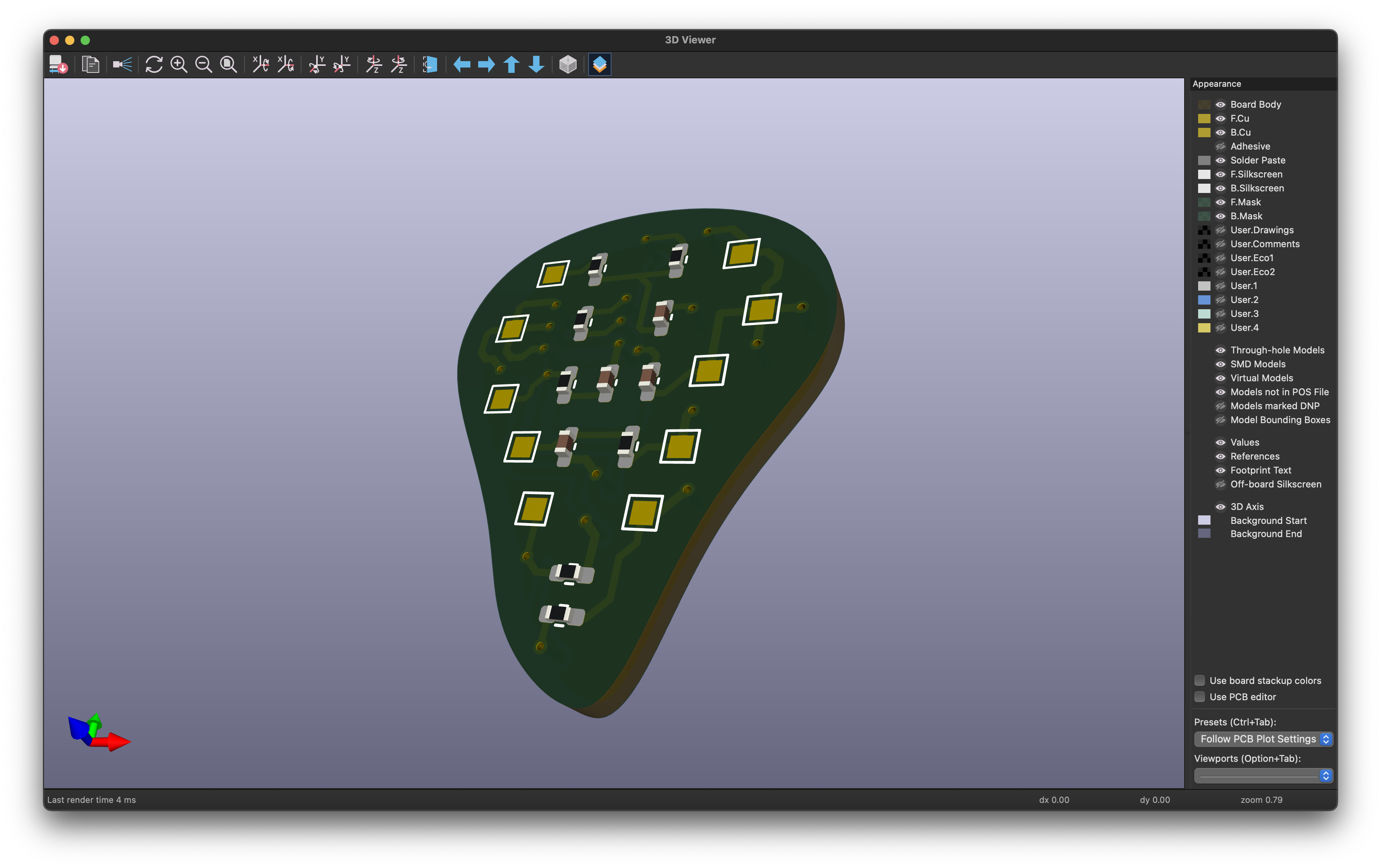This screenshot has width=1381, height=868.
Task: Hide the SMD Models
Action: [1221, 364]
